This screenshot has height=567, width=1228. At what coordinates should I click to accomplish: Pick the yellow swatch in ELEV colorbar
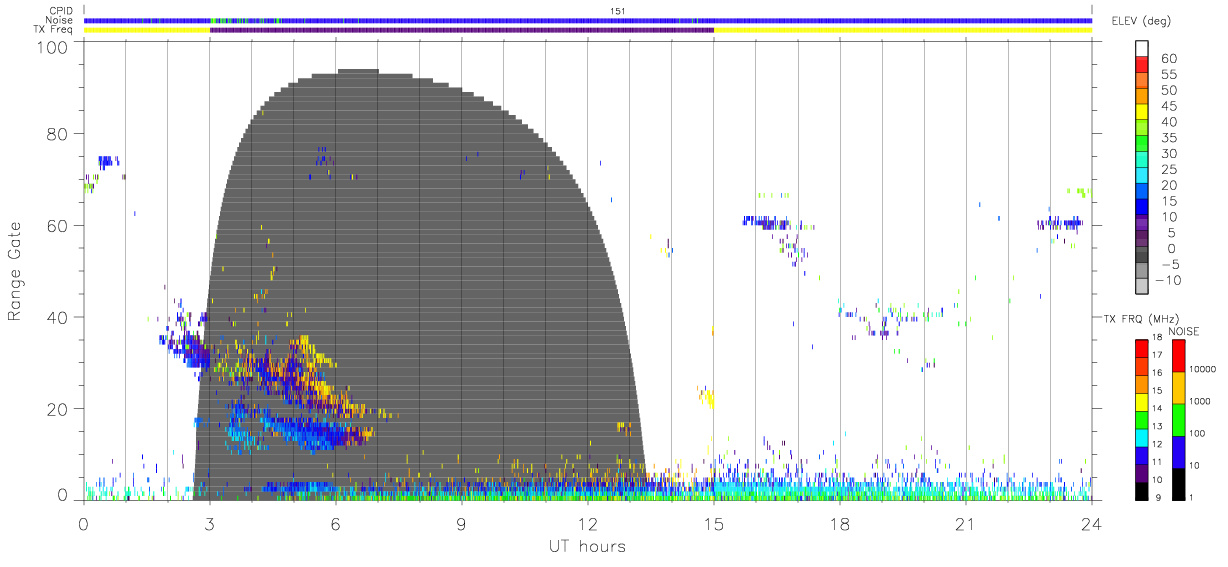point(1142,112)
